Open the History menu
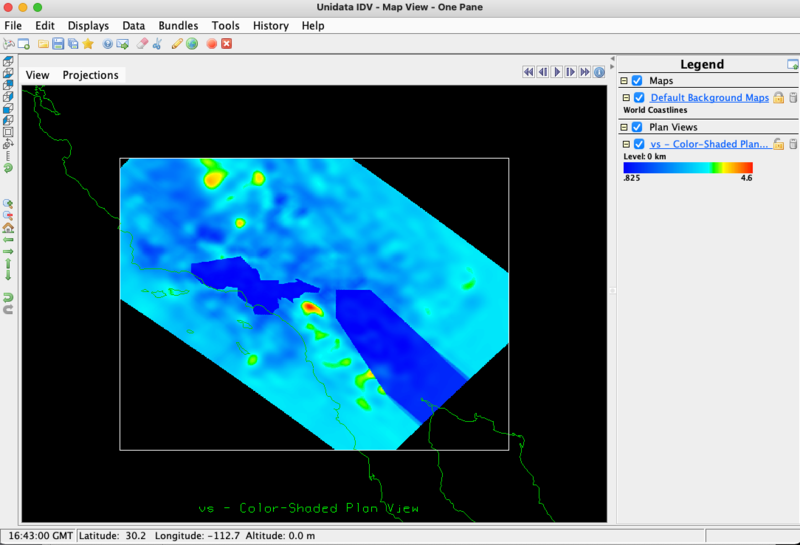800x545 pixels. pyautogui.click(x=271, y=26)
